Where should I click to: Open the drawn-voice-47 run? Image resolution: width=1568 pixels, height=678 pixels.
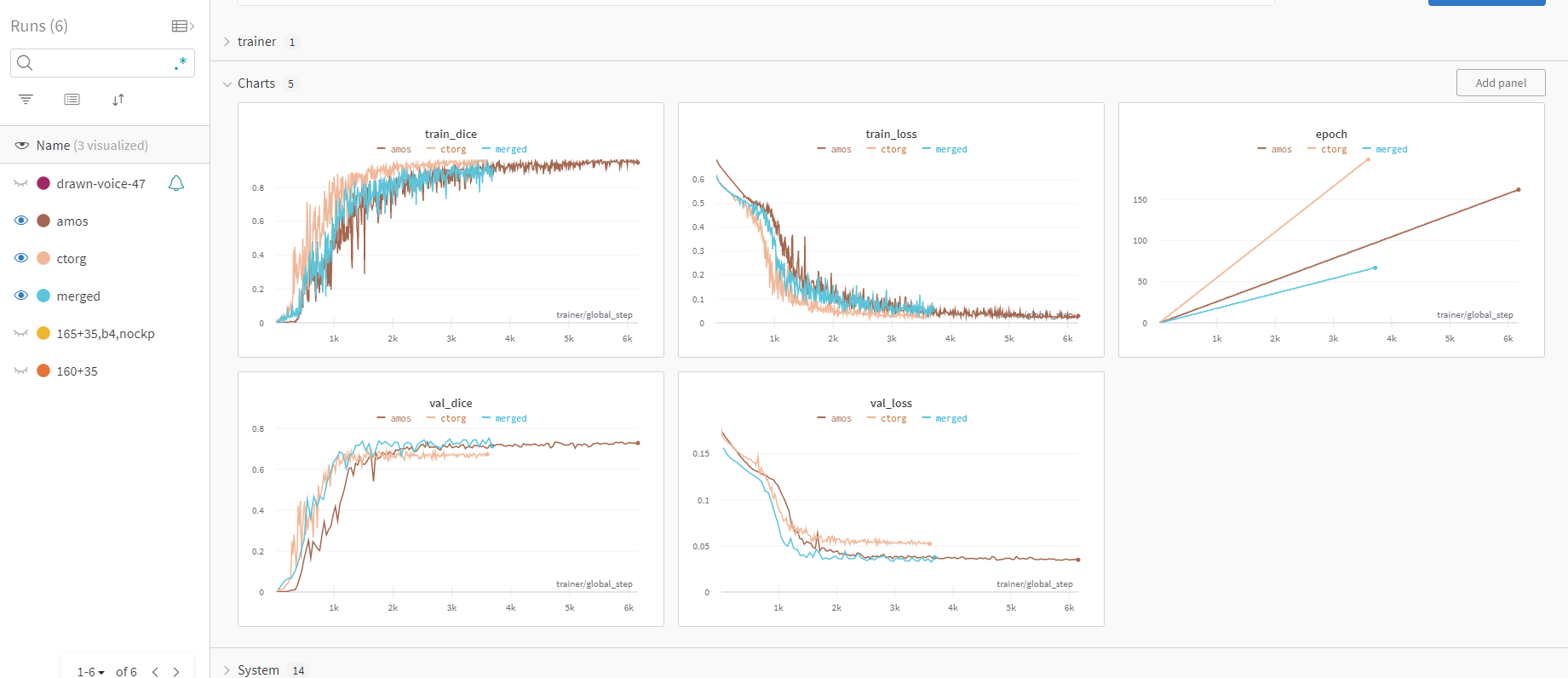(x=101, y=184)
